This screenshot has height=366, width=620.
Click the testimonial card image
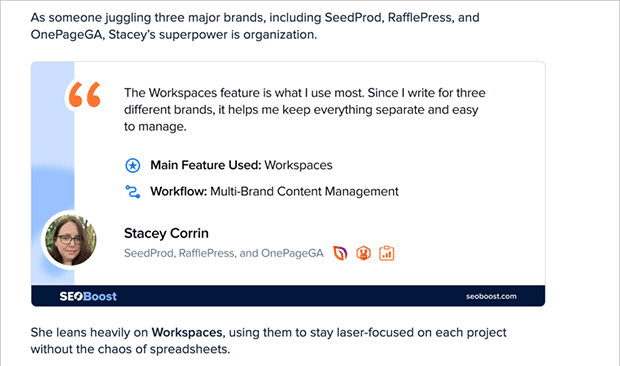[x=288, y=184]
